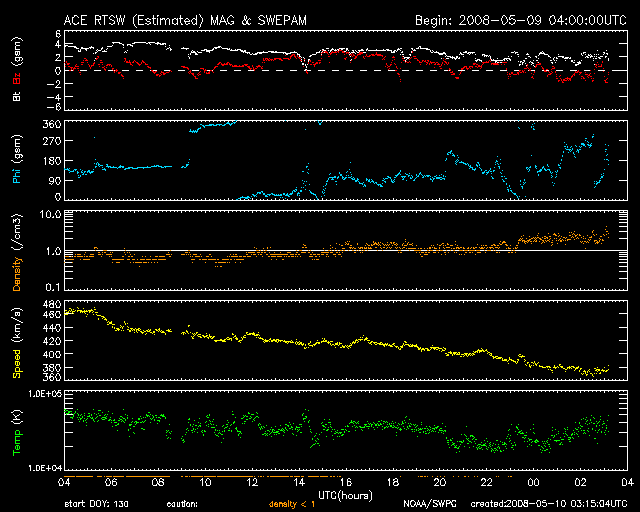Select the red "Bz" axis label

tap(16, 78)
